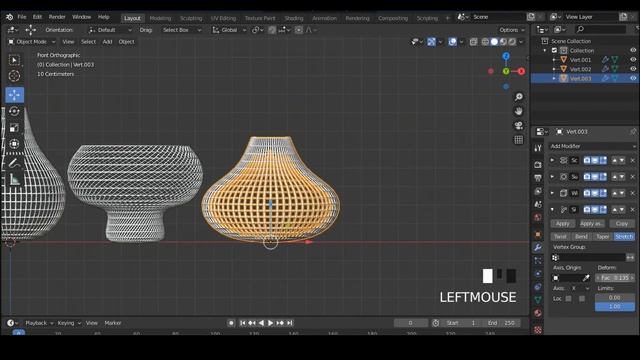
Task: Select the Cursor tool
Action: (x=14, y=76)
